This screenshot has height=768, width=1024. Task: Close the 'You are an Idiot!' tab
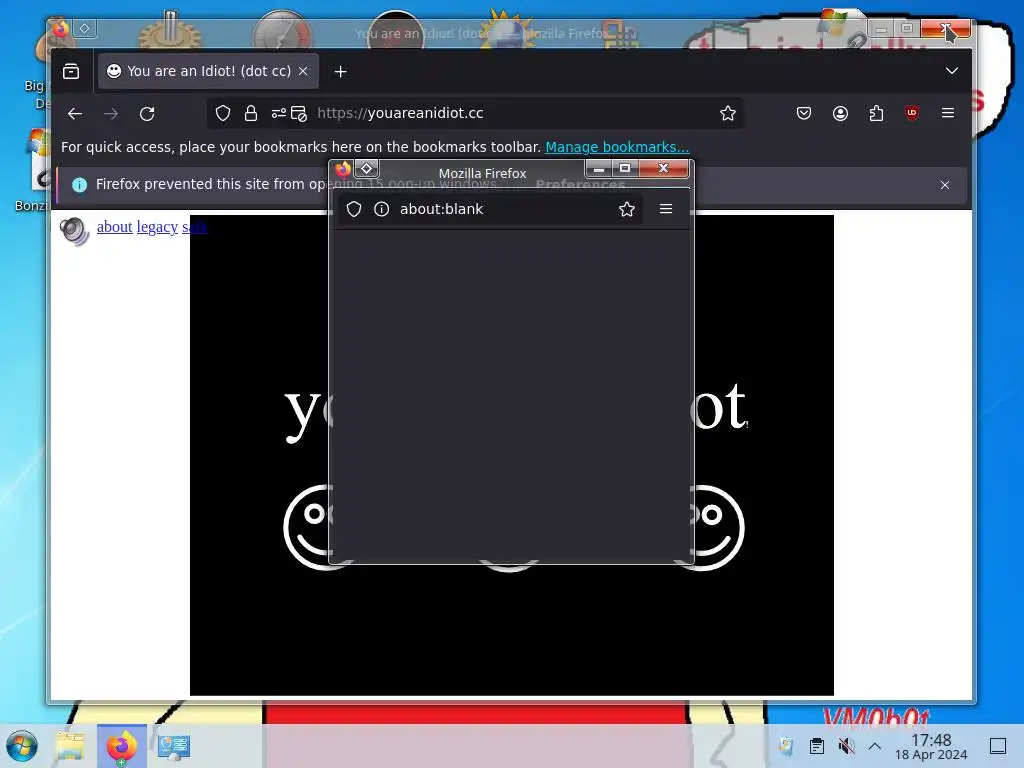coord(303,71)
